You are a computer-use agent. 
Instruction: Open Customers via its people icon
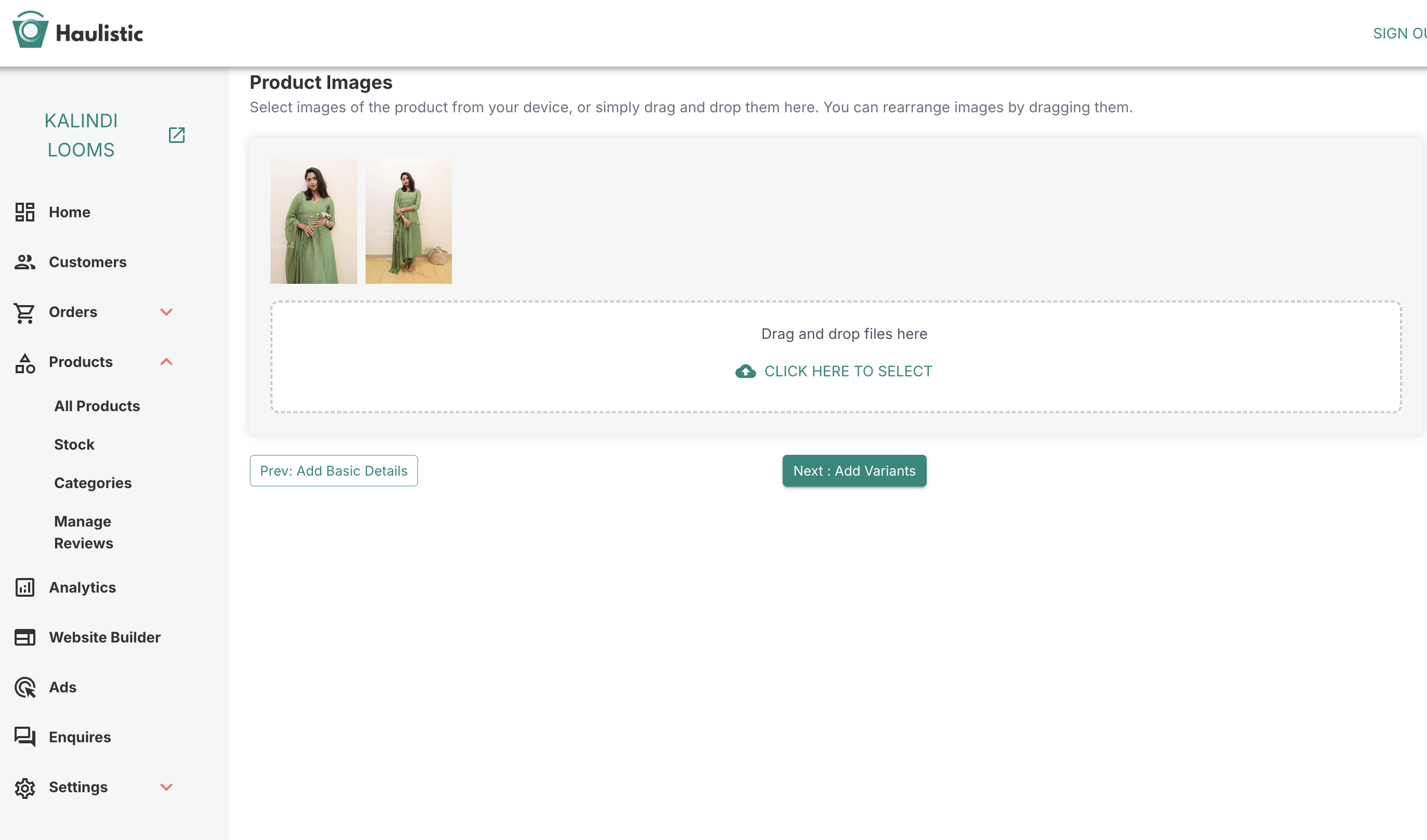tap(25, 262)
